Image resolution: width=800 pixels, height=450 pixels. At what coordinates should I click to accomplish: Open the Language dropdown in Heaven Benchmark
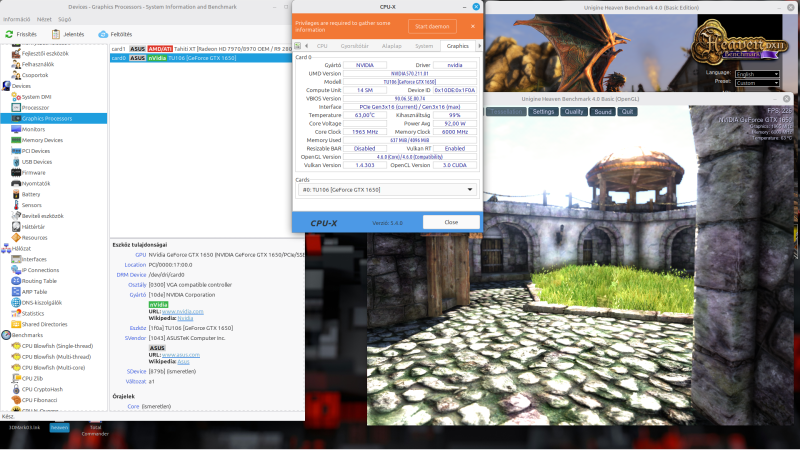[x=757, y=74]
